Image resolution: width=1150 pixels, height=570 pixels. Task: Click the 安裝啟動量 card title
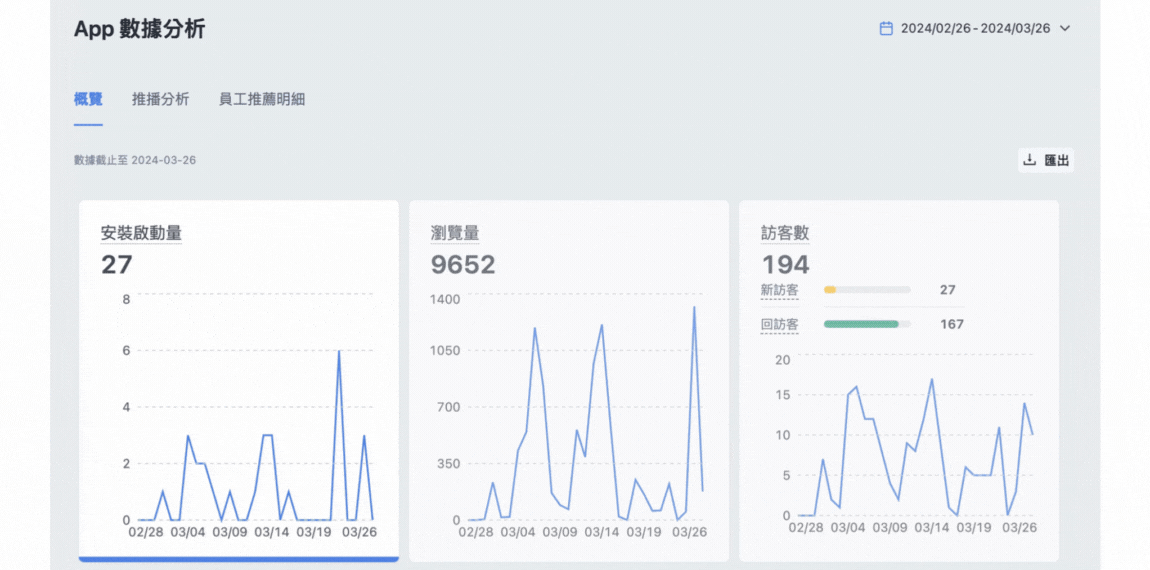click(142, 233)
